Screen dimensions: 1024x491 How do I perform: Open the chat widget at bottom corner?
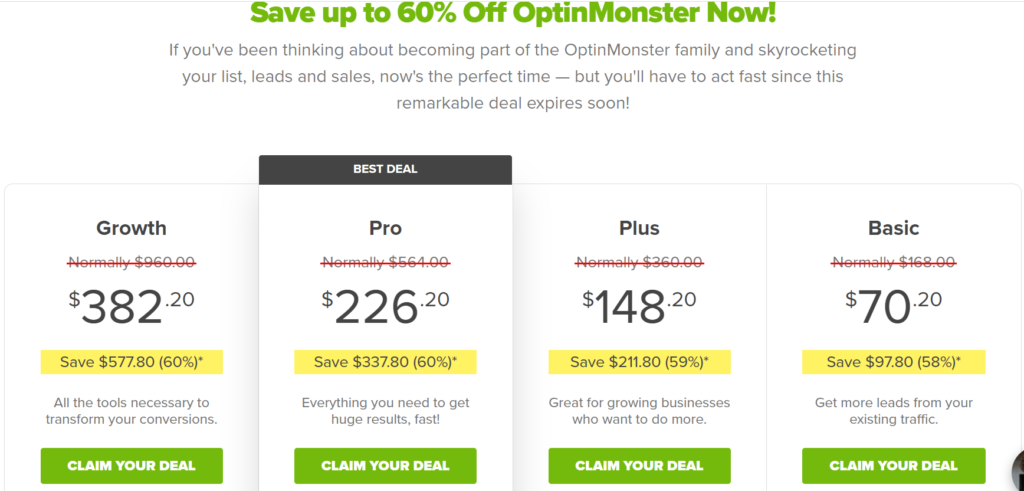[x=1017, y=470]
